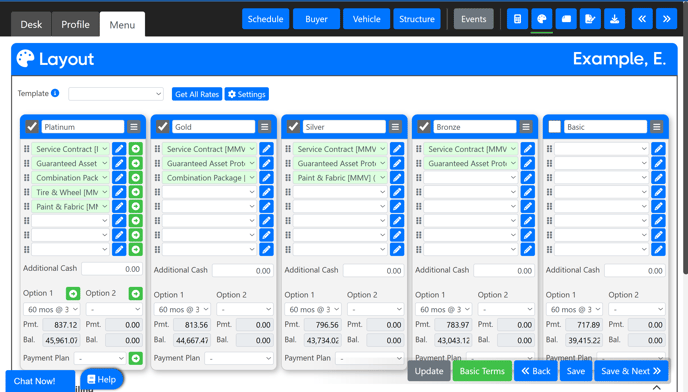The image size is (688, 392).
Task: Open the calculator icon in top toolbar
Action: pos(517,19)
